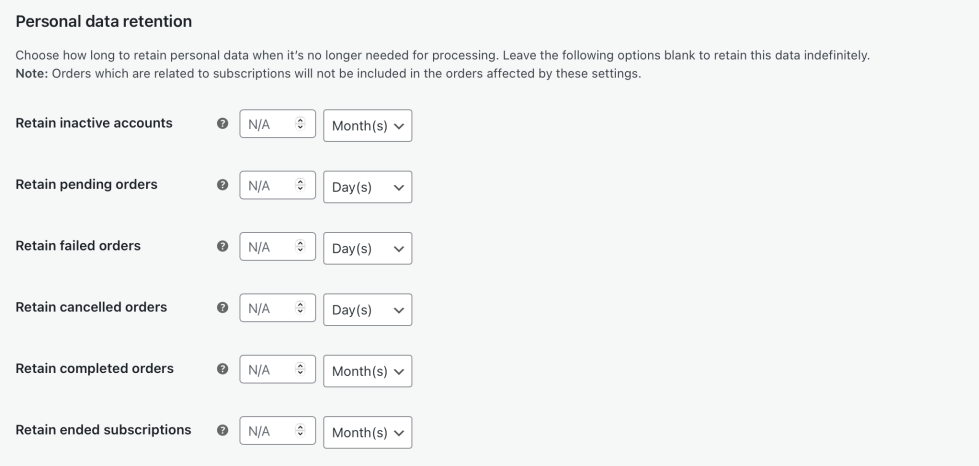Click the Retain inactive accounts label
The width and height of the screenshot is (979, 466).
[94, 123]
